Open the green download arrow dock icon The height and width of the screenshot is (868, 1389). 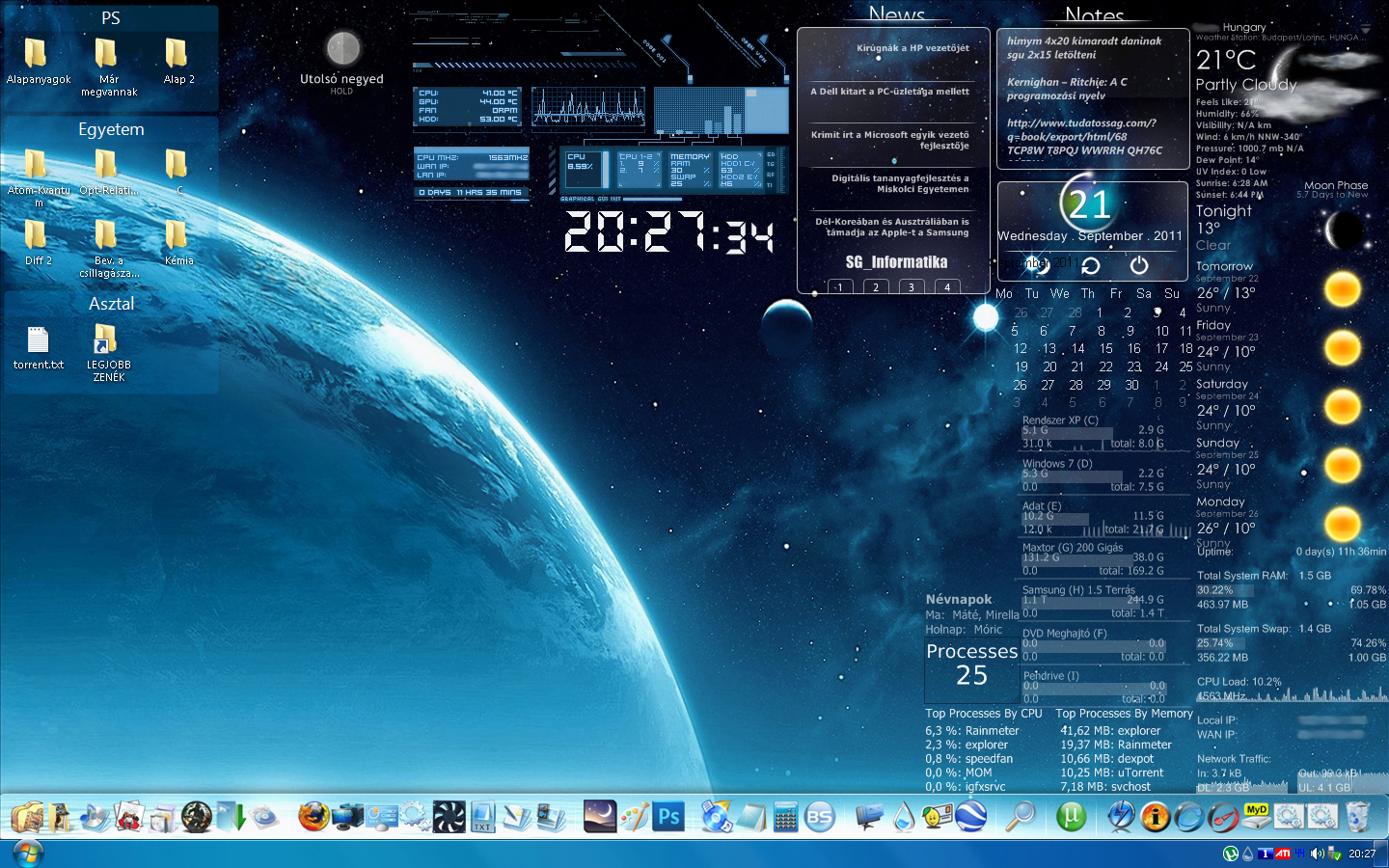click(x=231, y=817)
